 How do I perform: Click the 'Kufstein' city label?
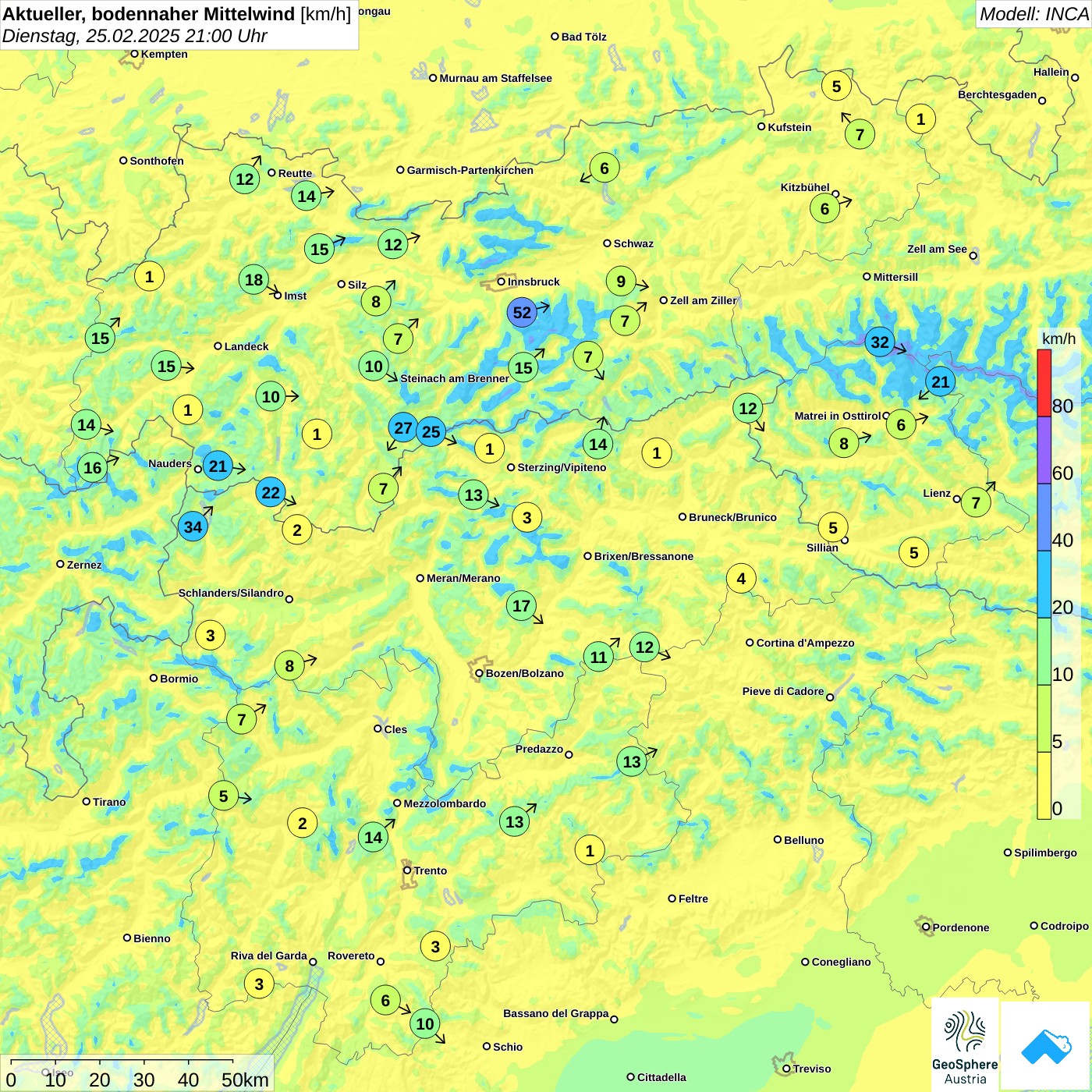coord(789,127)
